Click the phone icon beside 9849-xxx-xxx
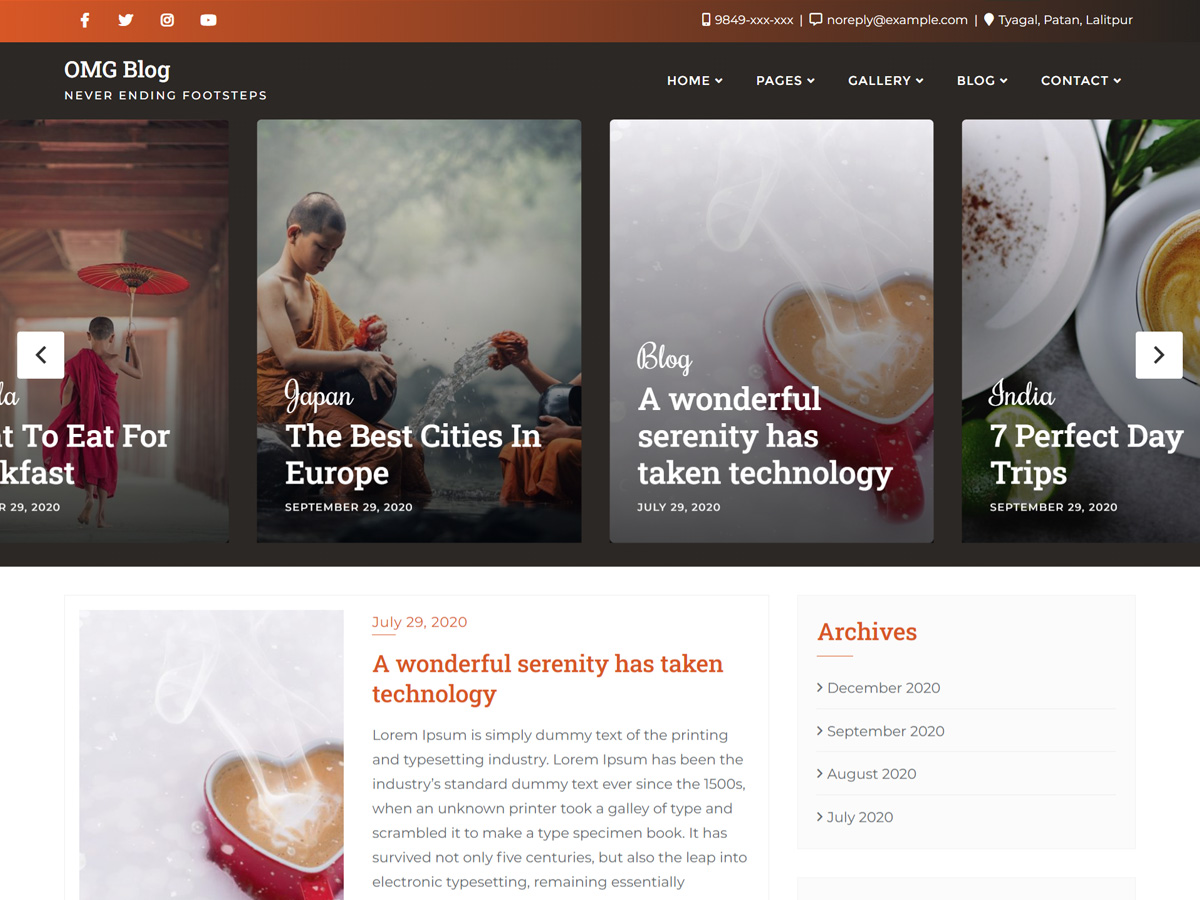Image resolution: width=1200 pixels, height=900 pixels. point(706,19)
